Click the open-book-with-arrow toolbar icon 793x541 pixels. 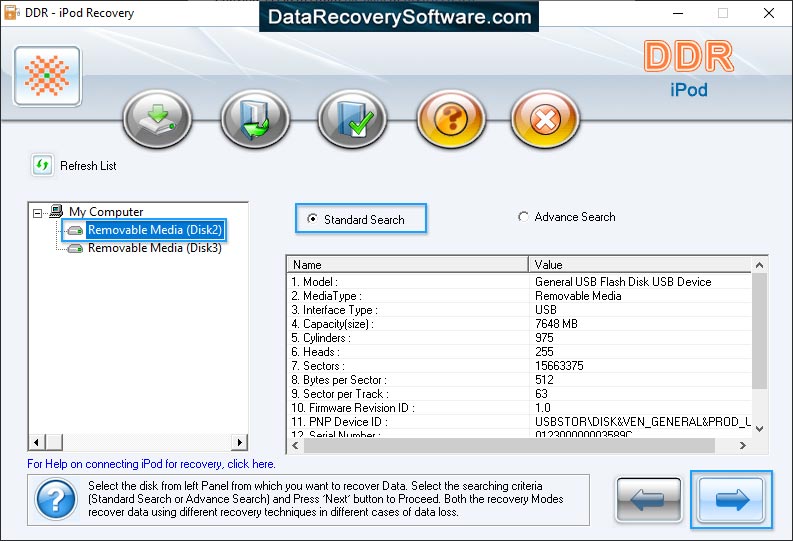click(255, 119)
